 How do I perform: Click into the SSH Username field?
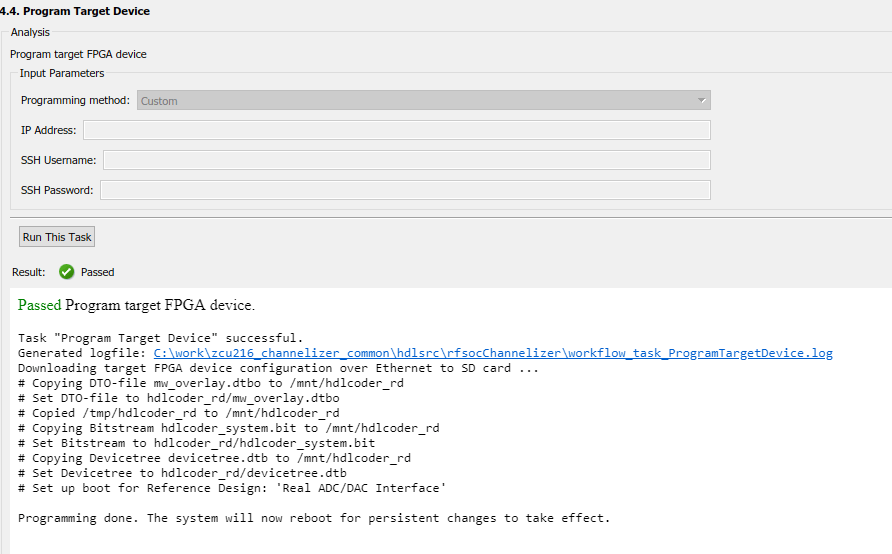coord(406,160)
